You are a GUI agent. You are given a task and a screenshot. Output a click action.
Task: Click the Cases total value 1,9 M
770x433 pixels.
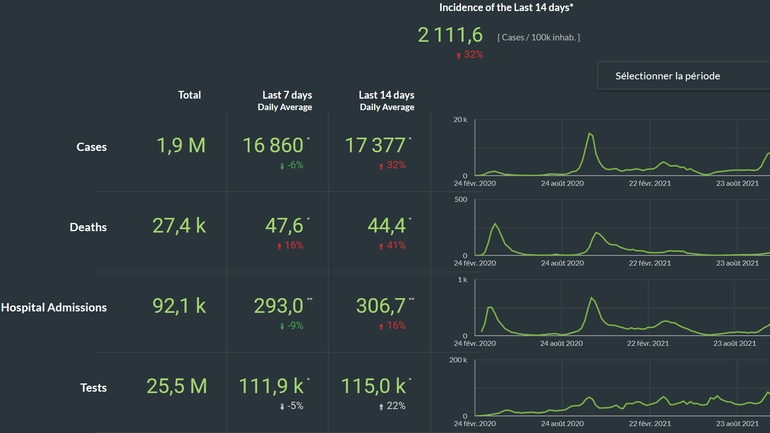click(x=181, y=146)
